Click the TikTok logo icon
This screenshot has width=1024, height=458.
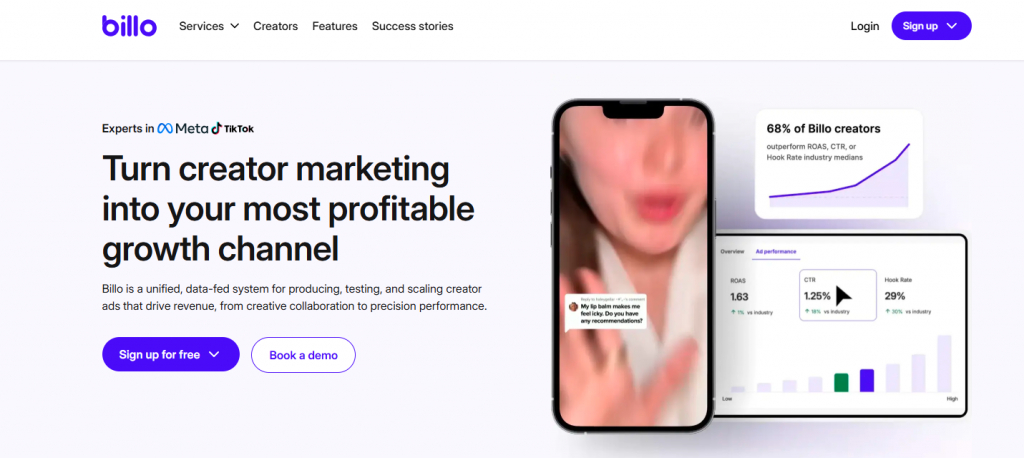pyautogui.click(x=217, y=128)
